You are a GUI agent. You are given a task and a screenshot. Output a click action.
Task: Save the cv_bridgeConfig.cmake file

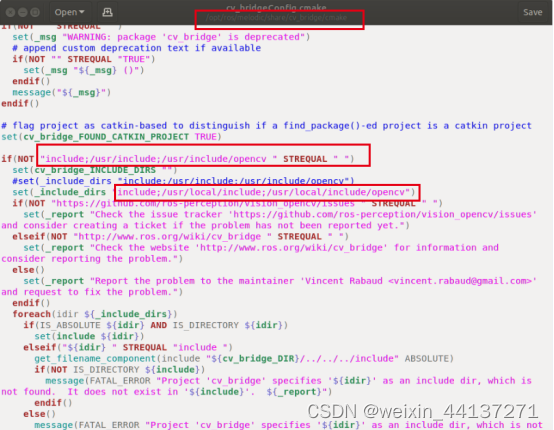pos(532,12)
